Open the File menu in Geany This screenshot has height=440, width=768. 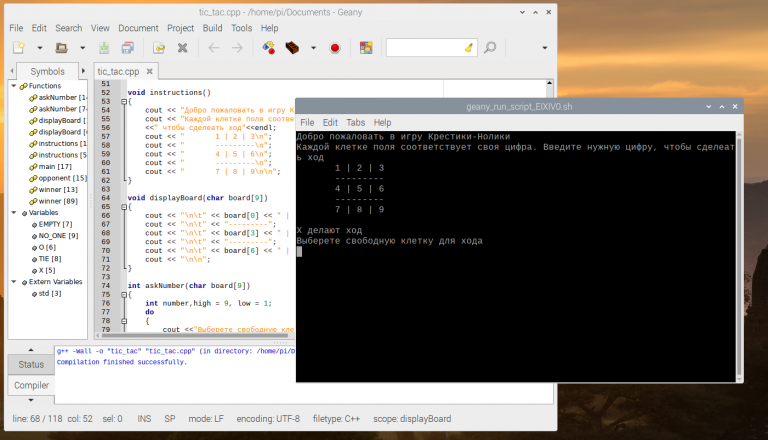tap(16, 28)
